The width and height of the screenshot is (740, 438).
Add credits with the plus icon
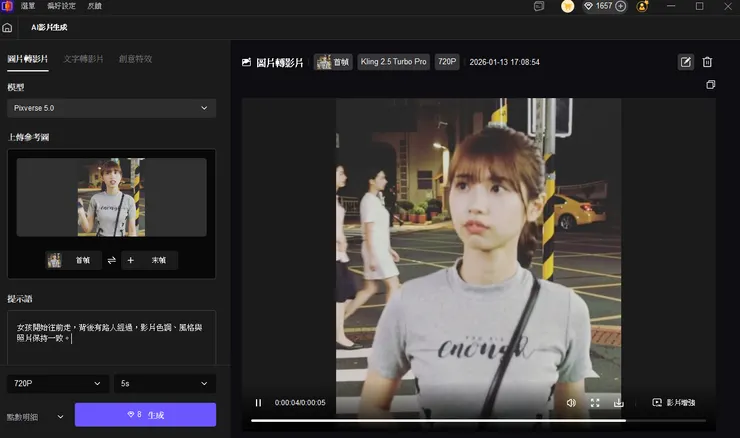coord(621,6)
